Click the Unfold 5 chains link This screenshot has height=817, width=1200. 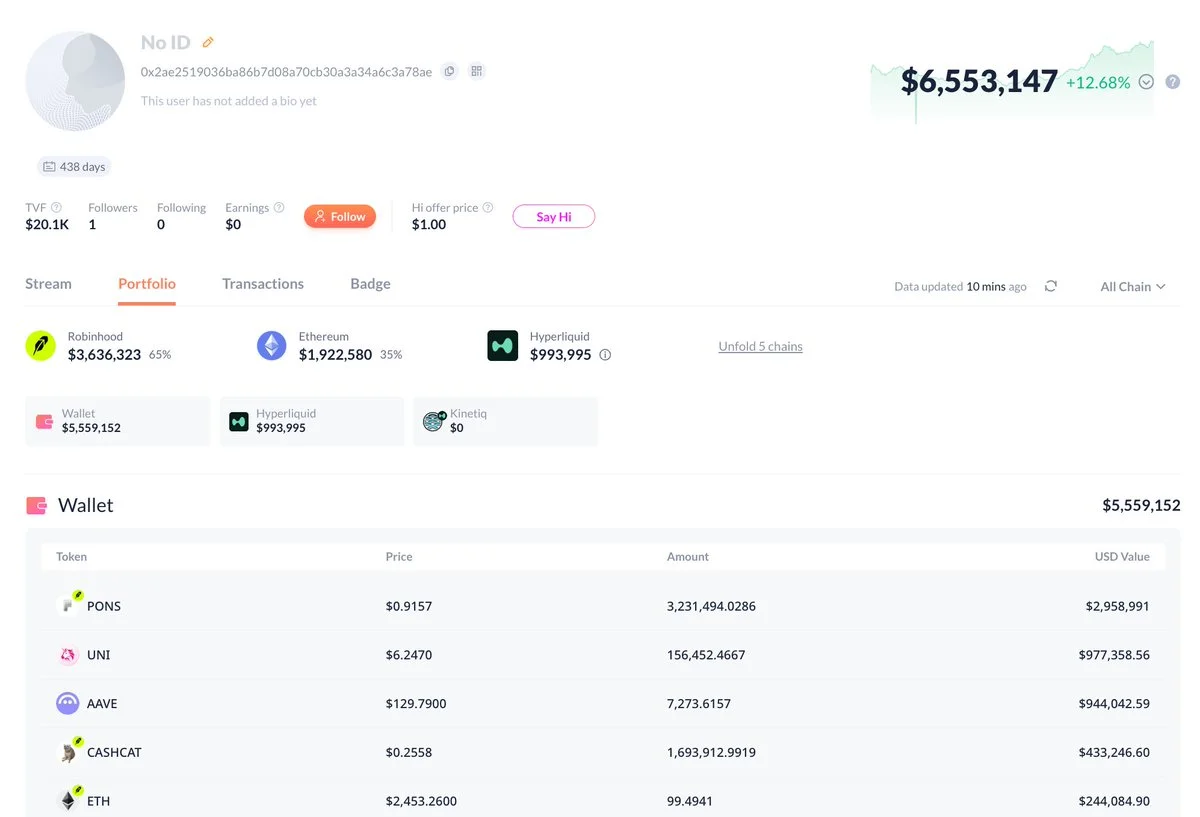coord(760,346)
